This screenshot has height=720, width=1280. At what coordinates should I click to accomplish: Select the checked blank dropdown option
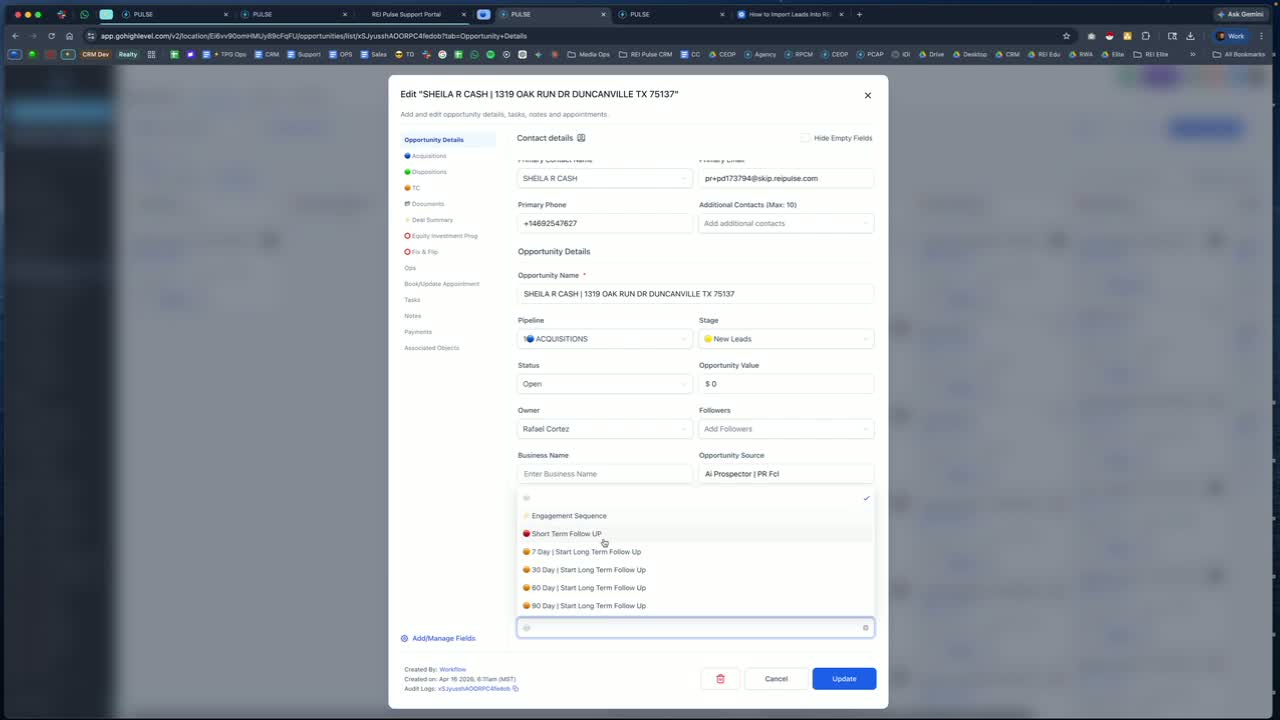click(696, 498)
